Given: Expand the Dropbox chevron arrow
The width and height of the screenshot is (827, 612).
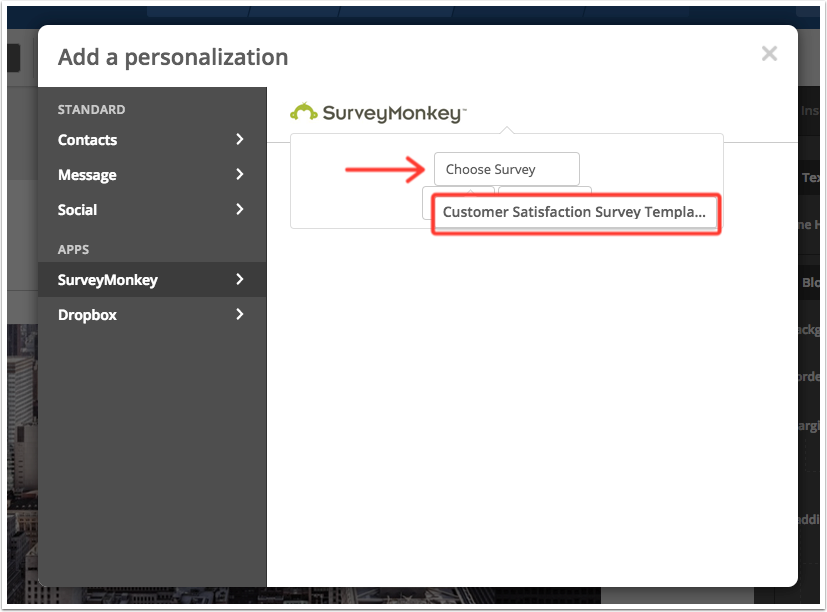Looking at the screenshot, I should (239, 314).
